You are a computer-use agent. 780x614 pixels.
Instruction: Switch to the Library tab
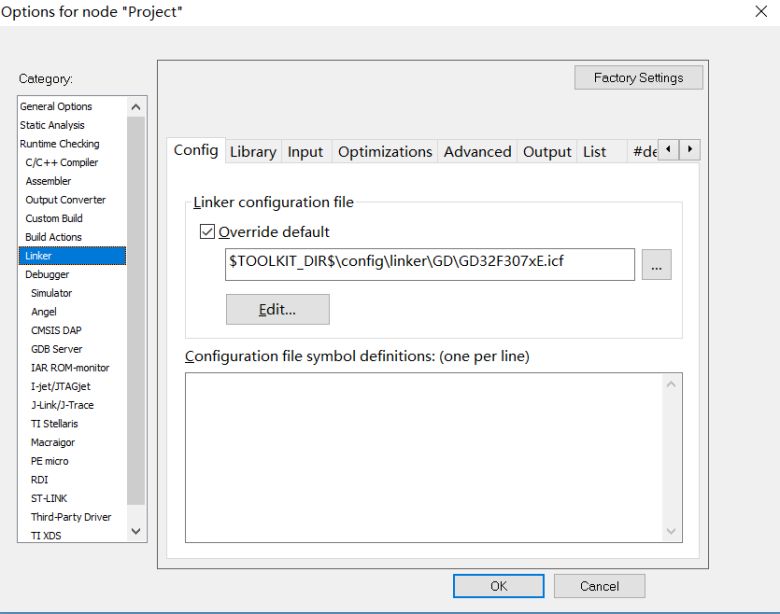(x=253, y=151)
